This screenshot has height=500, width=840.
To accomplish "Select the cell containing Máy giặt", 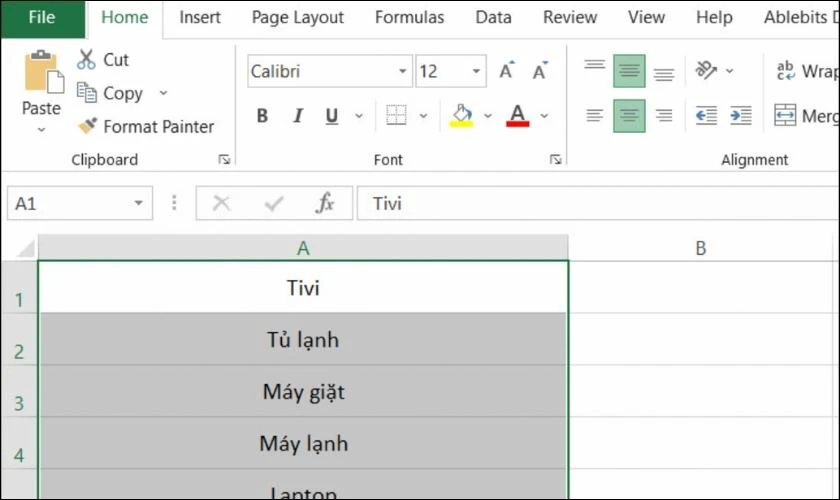I will pyautogui.click(x=303, y=391).
